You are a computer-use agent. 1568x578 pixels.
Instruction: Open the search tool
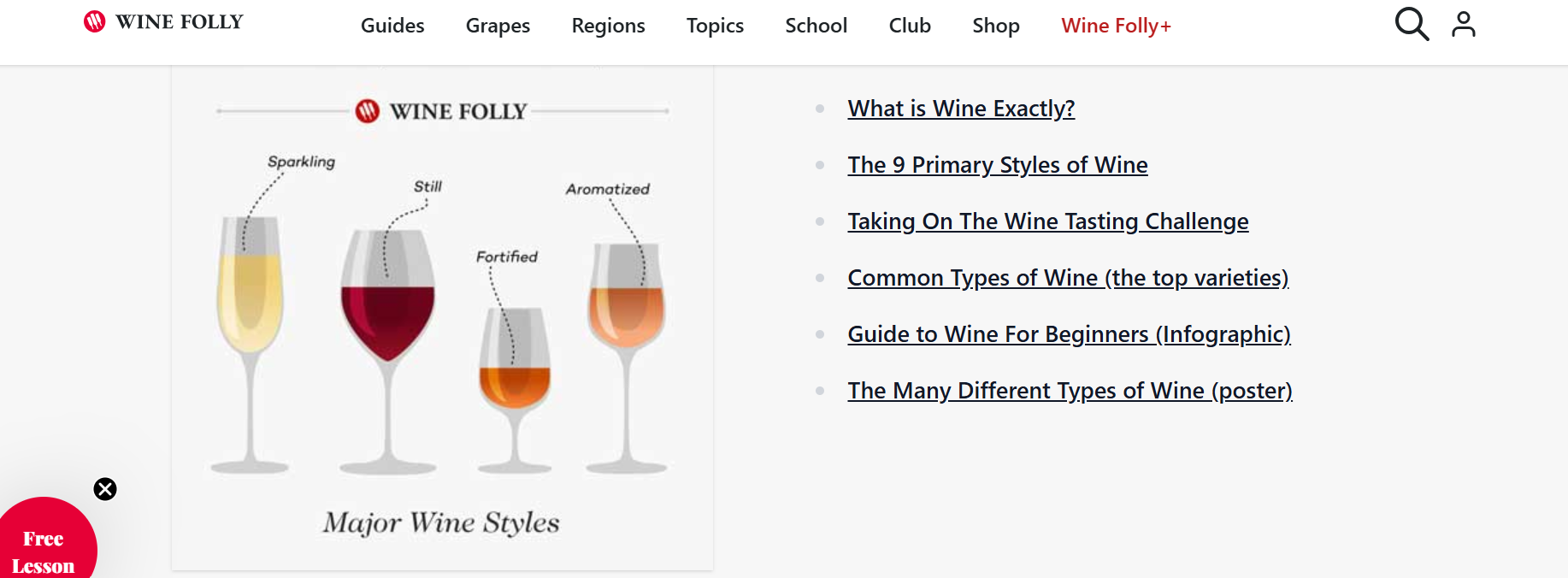(x=1411, y=24)
